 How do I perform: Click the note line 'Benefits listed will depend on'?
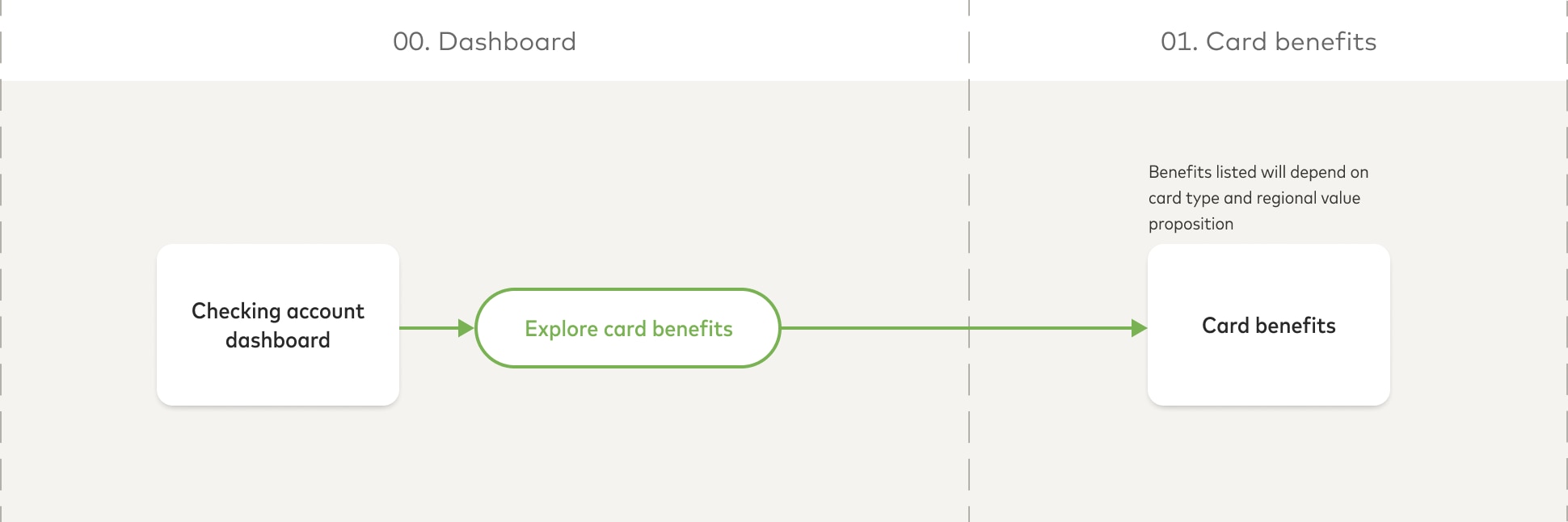coord(1258,172)
